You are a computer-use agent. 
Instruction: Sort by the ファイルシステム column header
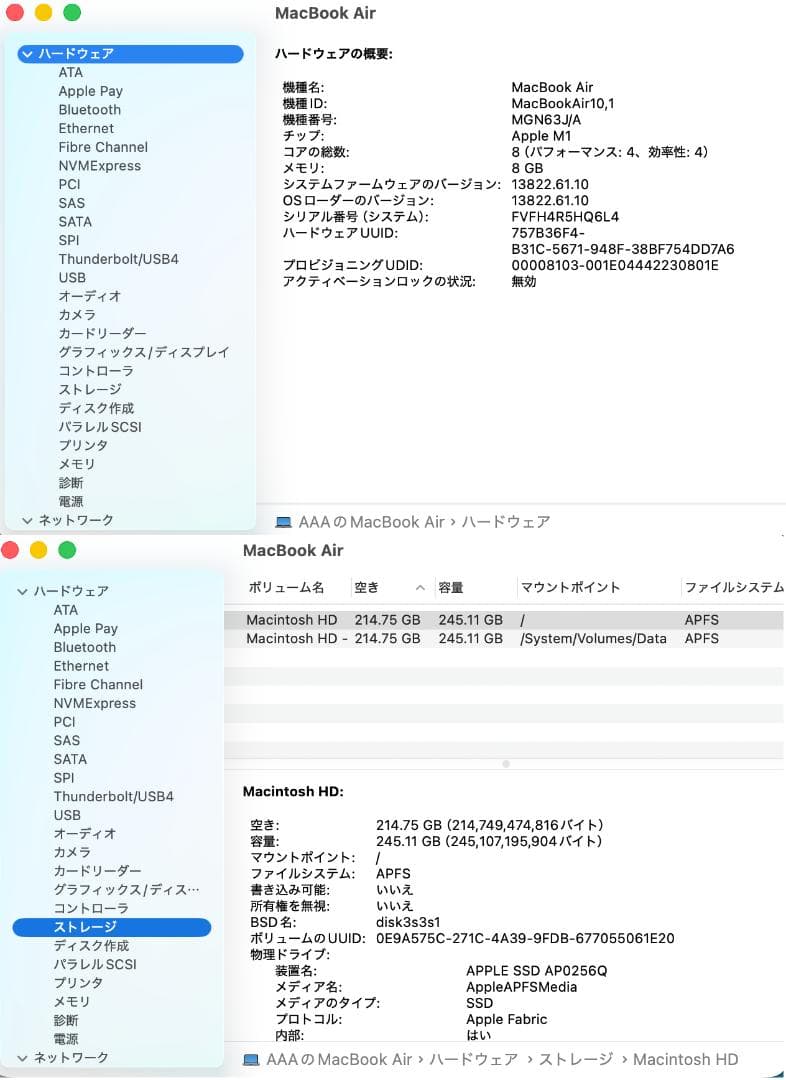pos(734,588)
